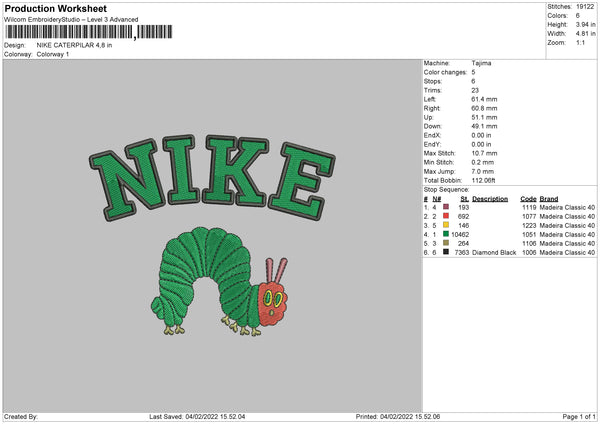Click the 'Created By:' footer label
This screenshot has height=424, width=600.
coord(21,417)
